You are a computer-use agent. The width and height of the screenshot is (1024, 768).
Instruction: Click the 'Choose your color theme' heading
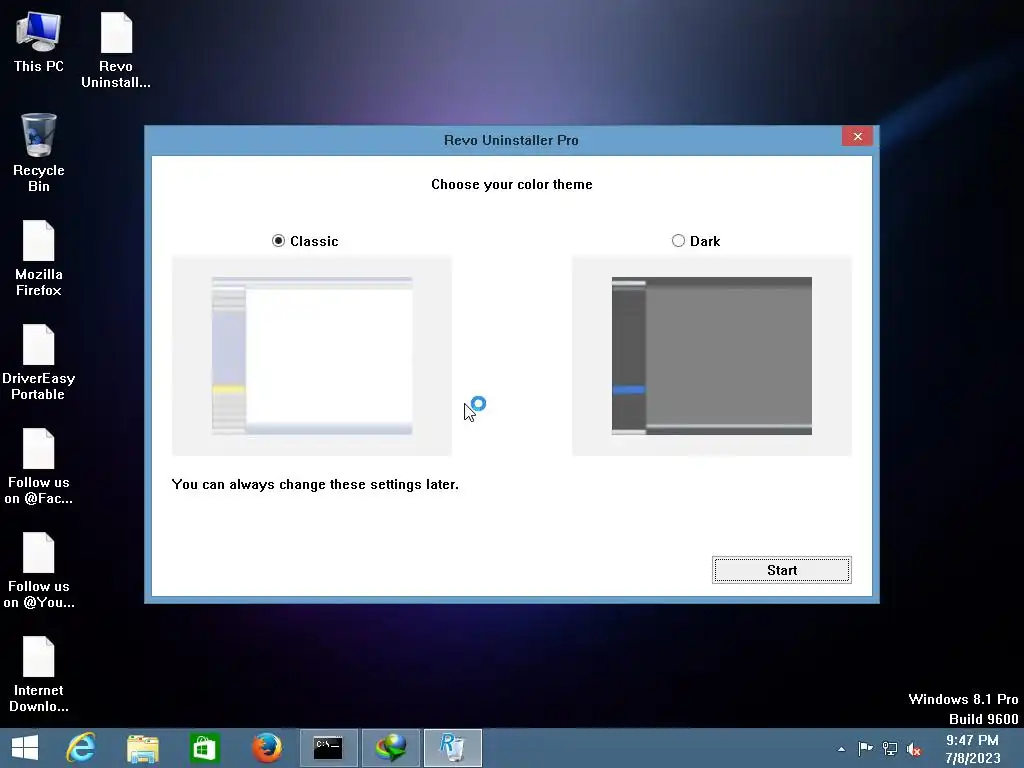tap(512, 184)
